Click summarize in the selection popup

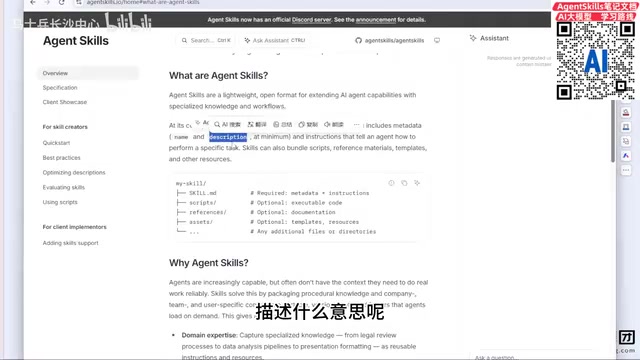point(282,124)
